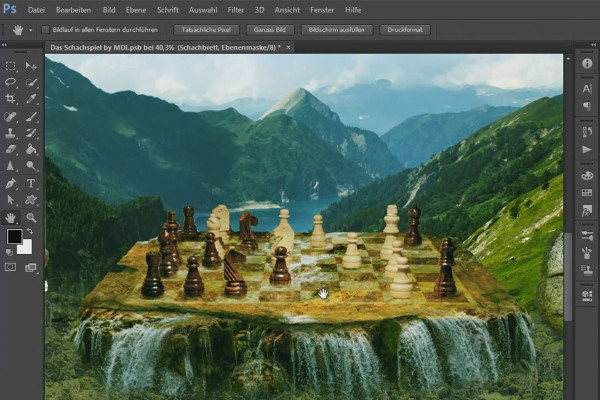This screenshot has width=600, height=400.
Task: Reset default foreground/background colors
Action: pyautogui.click(x=9, y=252)
